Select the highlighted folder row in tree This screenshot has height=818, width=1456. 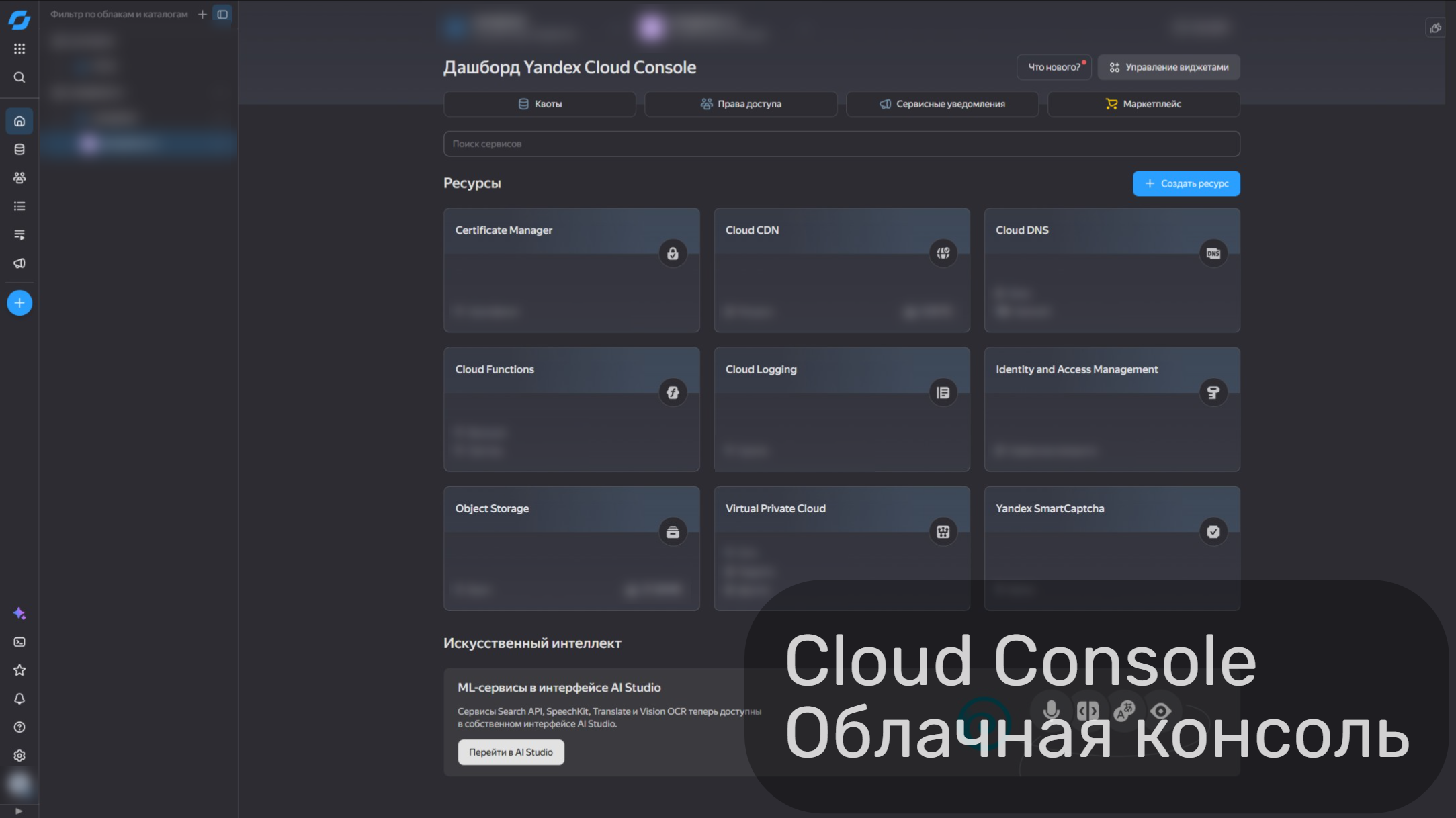coord(138,144)
